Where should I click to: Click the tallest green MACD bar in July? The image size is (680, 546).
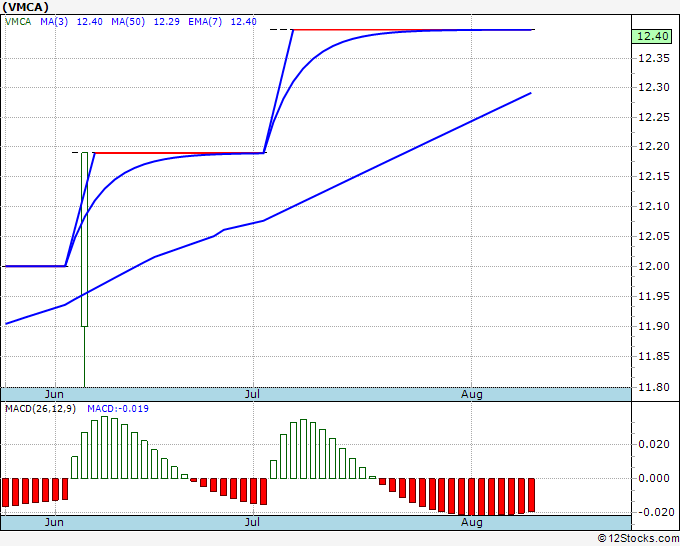(x=304, y=449)
